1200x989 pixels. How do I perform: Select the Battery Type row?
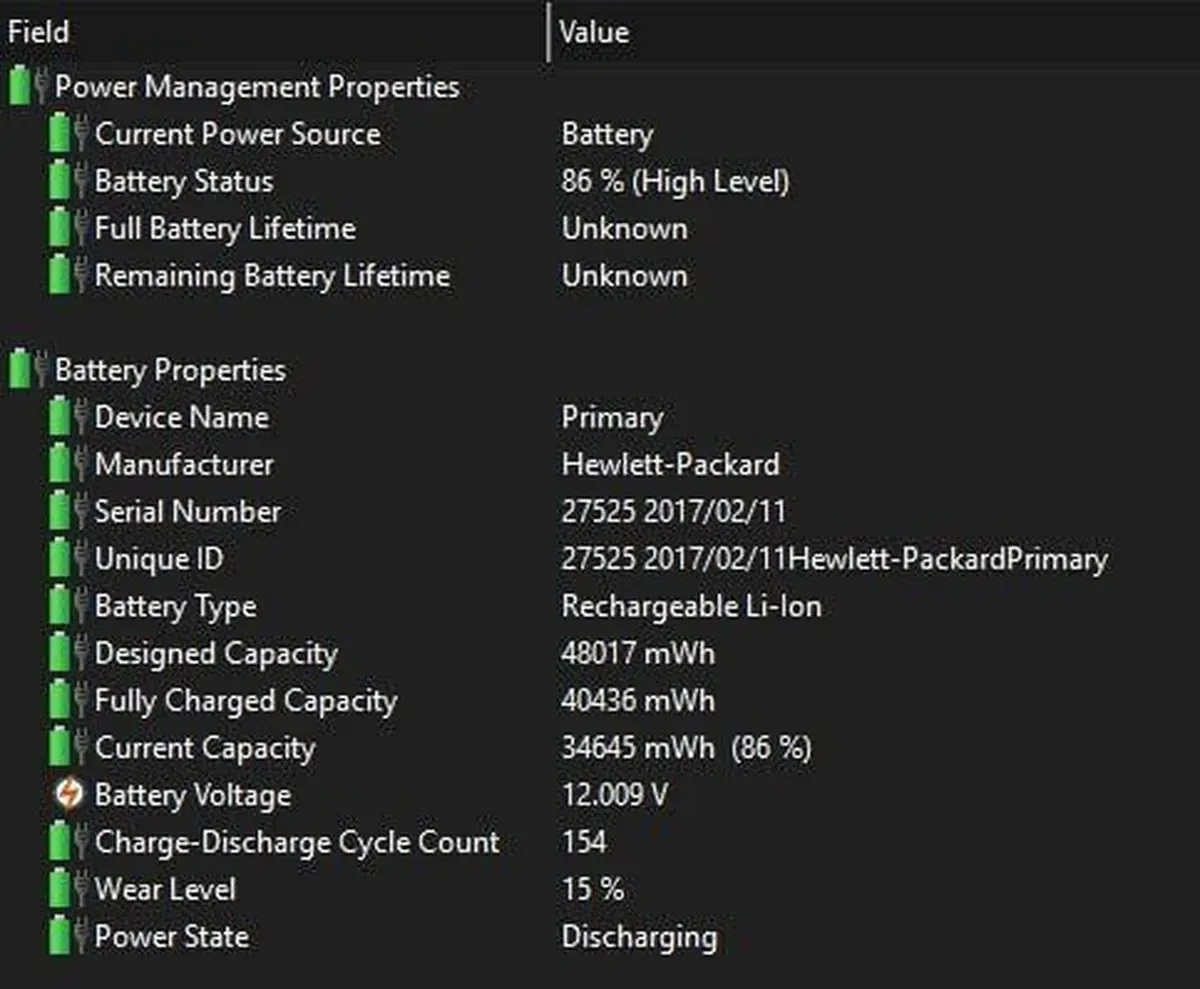click(175, 607)
